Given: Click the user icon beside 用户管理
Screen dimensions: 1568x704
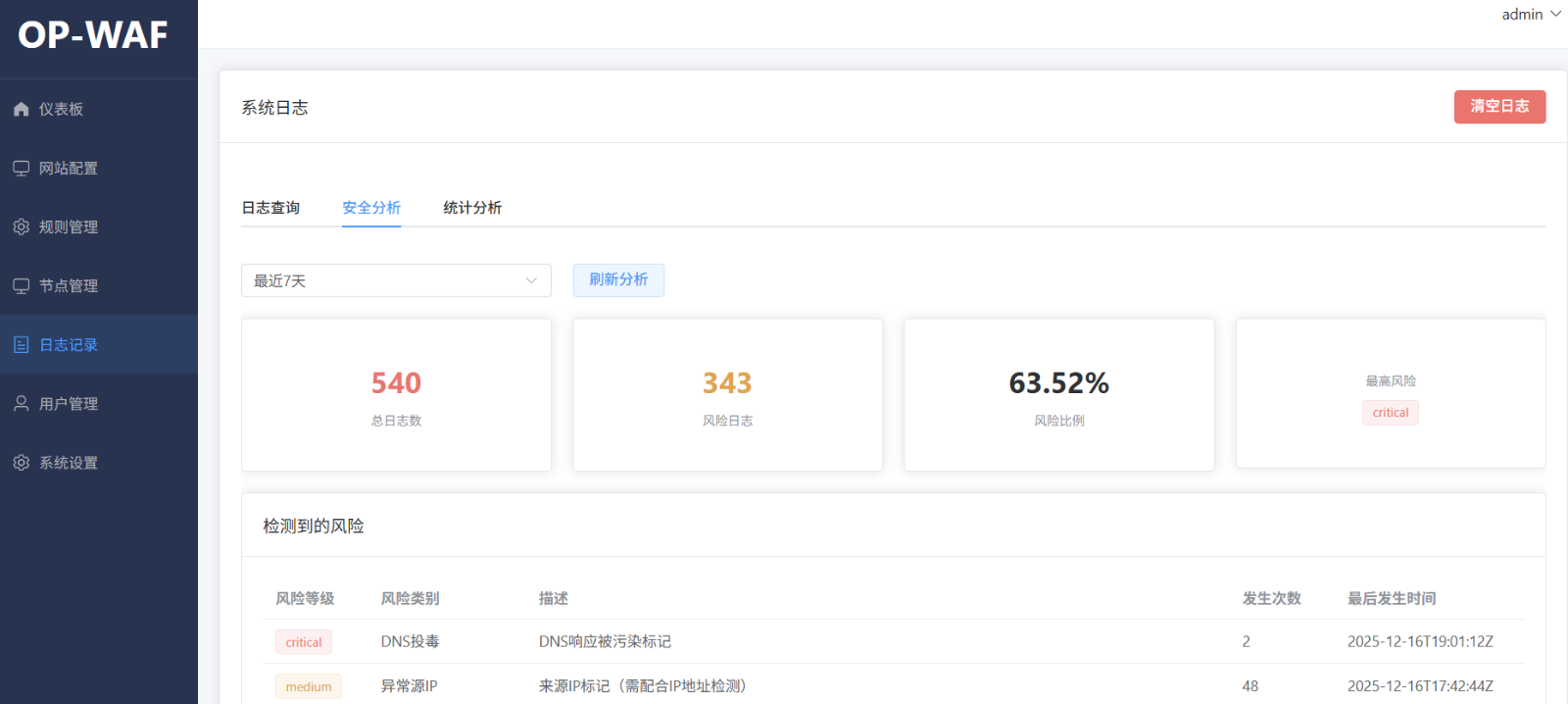Looking at the screenshot, I should (21, 403).
